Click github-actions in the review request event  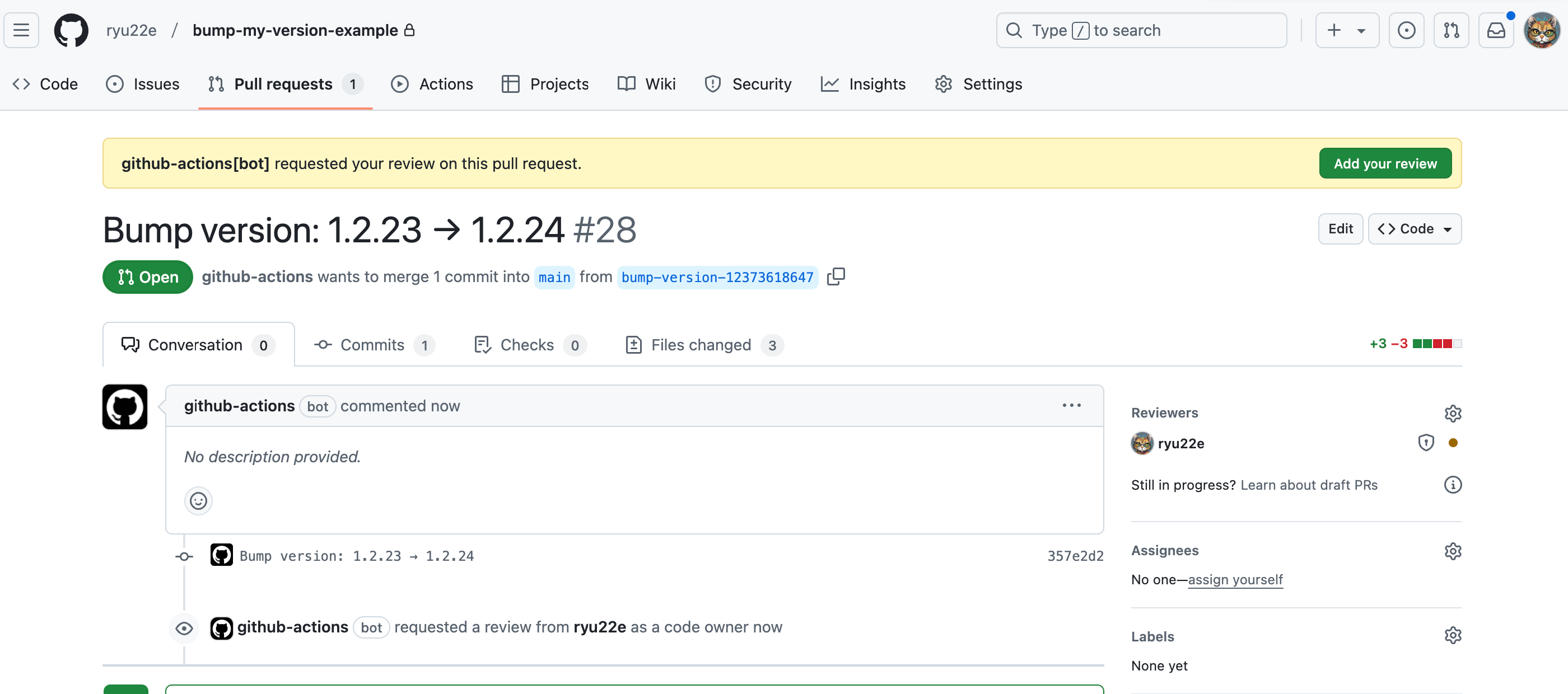(x=293, y=627)
